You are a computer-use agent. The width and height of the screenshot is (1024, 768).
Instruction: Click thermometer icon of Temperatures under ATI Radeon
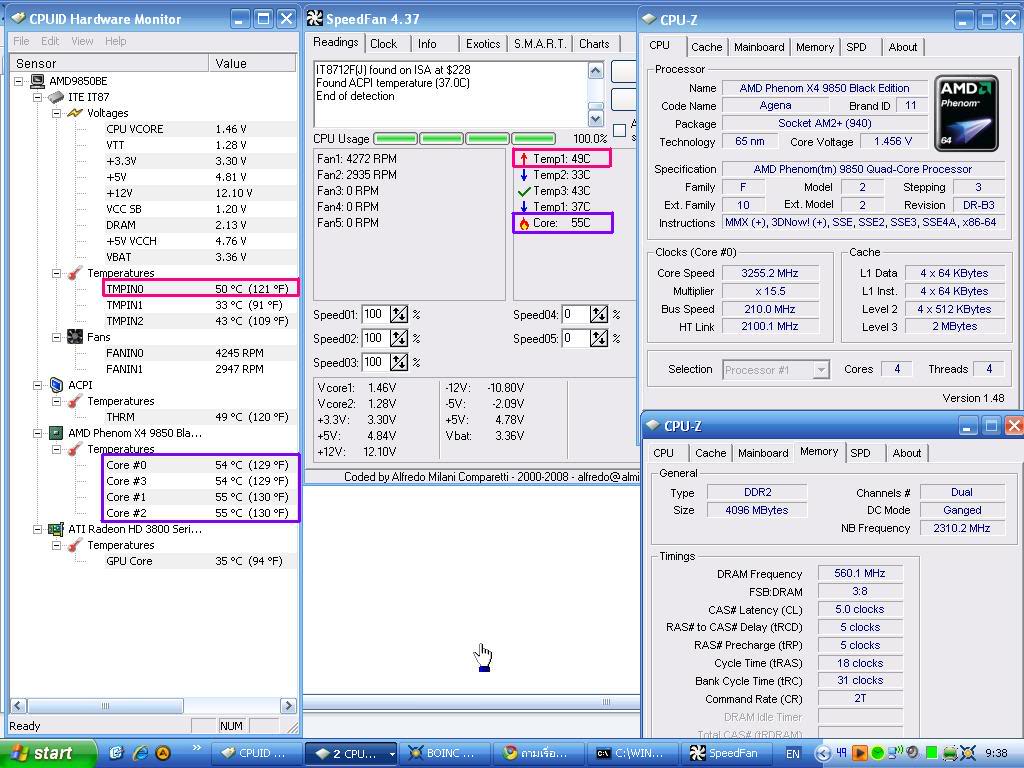(x=75, y=545)
